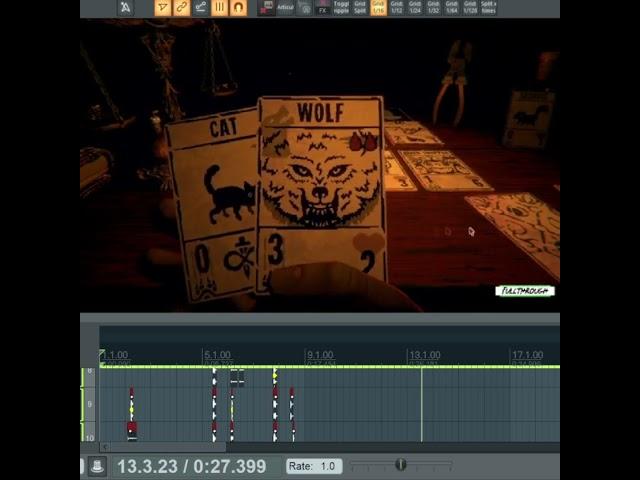Click the horizontal timeline scrollbar thumb
Image resolution: width=640 pixels, height=480 pixels.
(168, 447)
